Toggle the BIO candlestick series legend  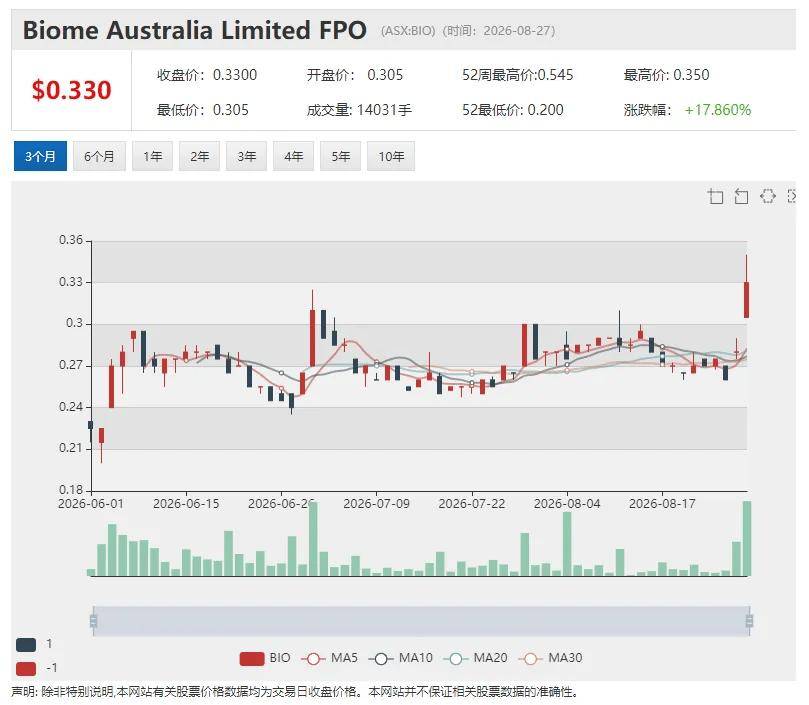265,658
